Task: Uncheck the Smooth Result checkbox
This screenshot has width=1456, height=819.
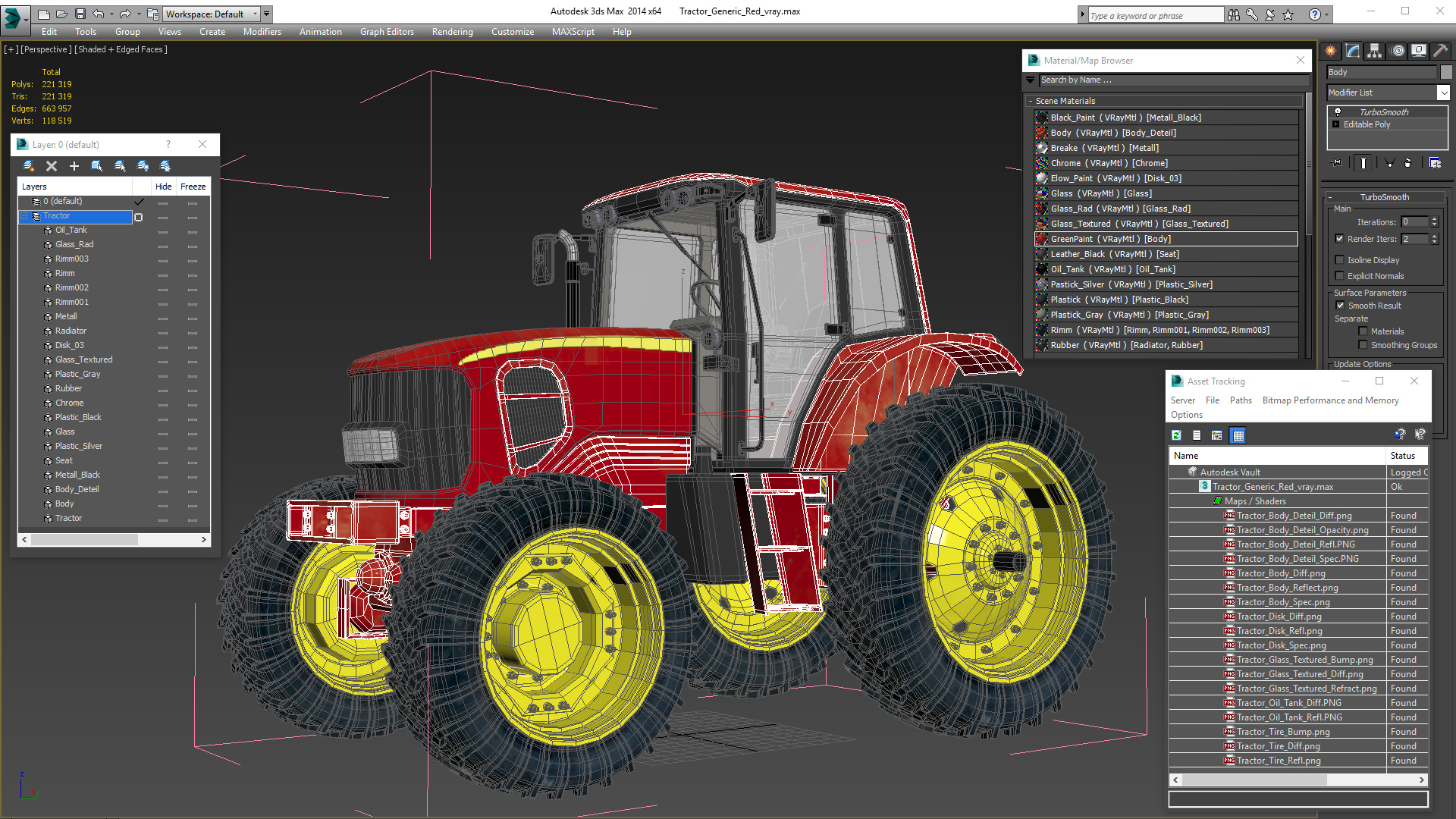Action: point(1340,306)
